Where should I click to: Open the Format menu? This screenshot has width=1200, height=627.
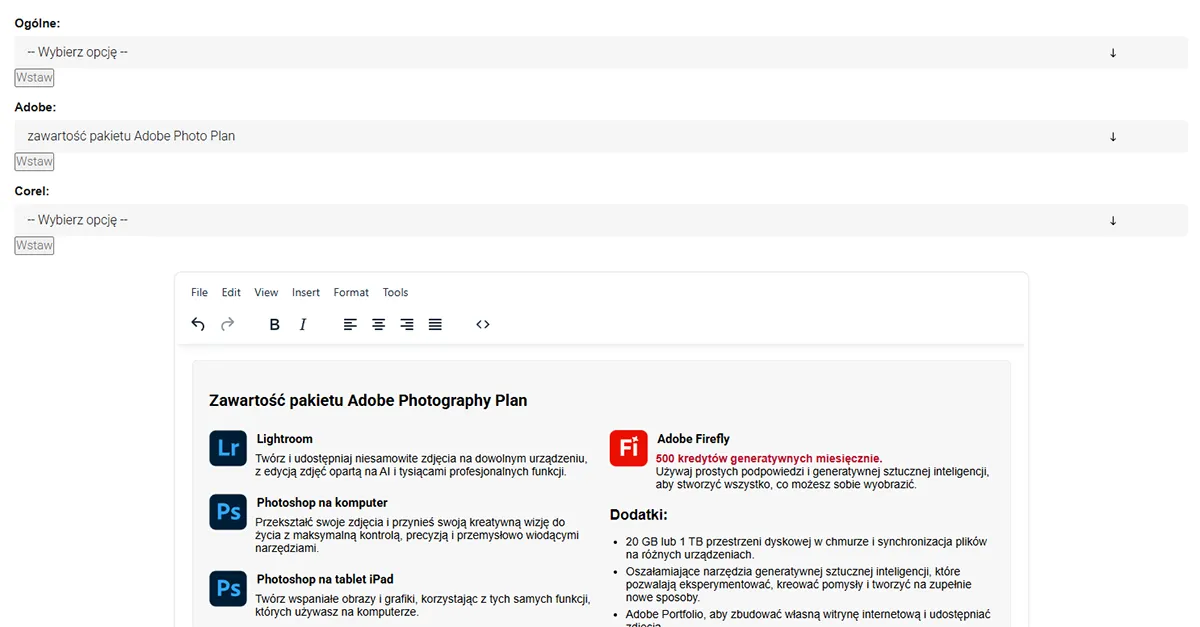coord(351,292)
